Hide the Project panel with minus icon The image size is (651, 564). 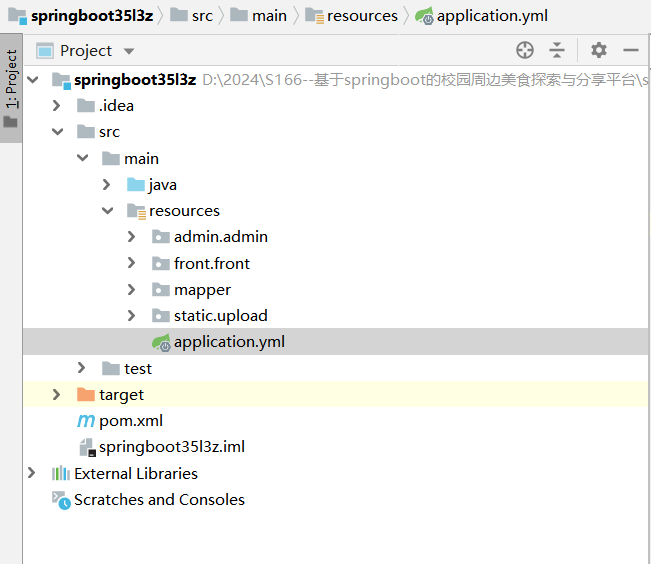pyautogui.click(x=631, y=50)
